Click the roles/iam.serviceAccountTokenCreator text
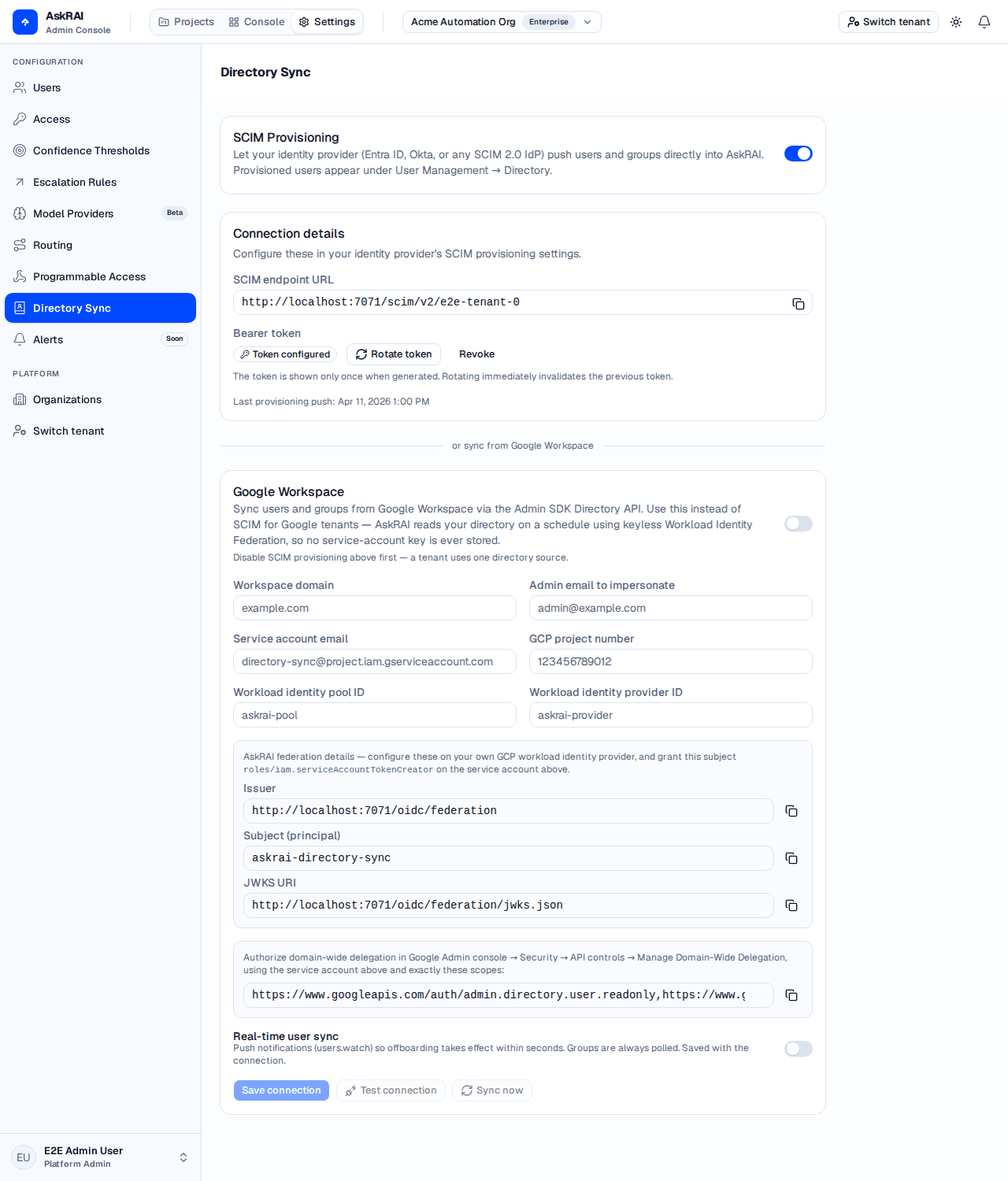Viewport: 1008px width, 1181px height. click(x=338, y=770)
